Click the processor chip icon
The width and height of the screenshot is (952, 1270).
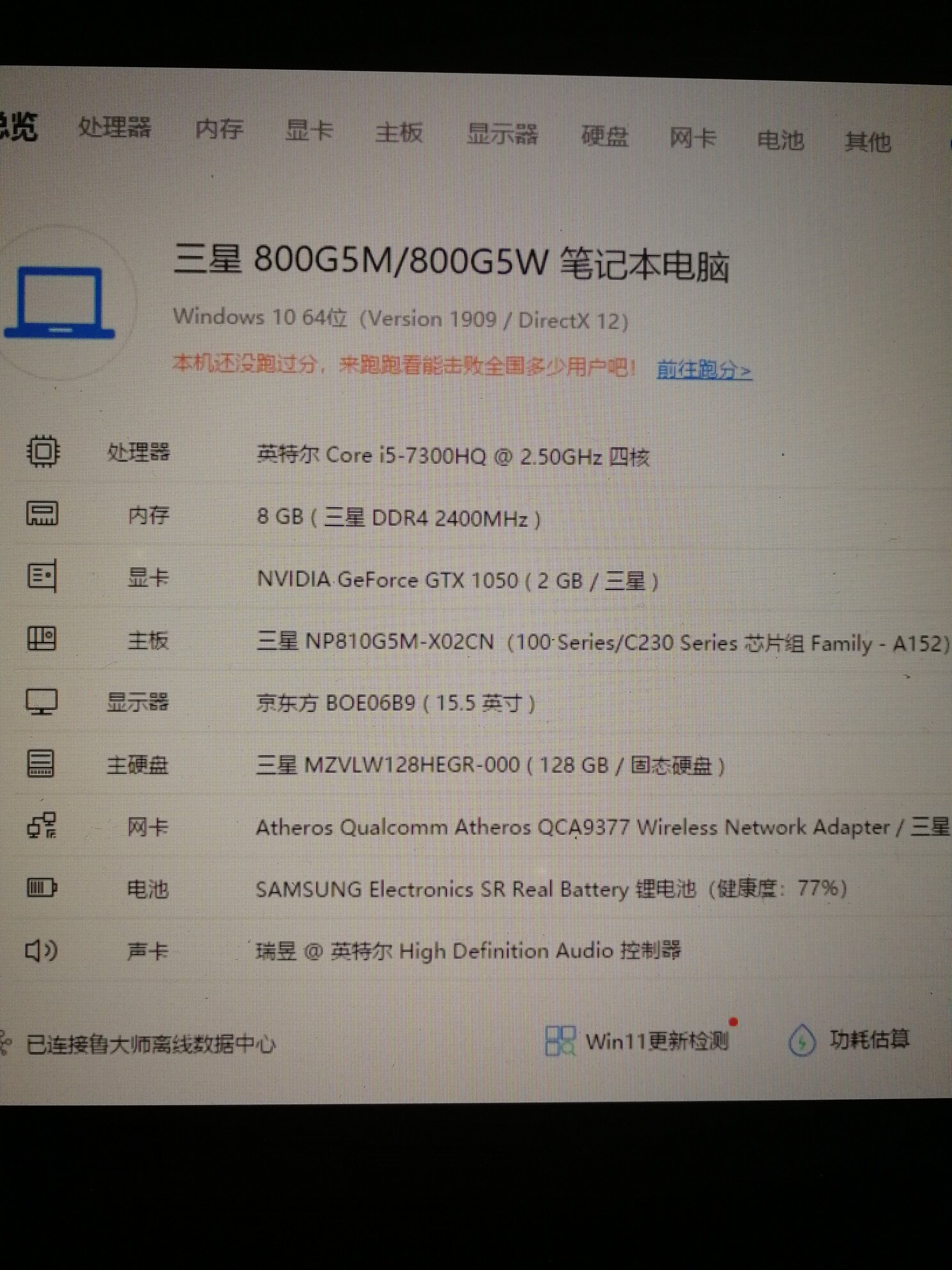42,451
